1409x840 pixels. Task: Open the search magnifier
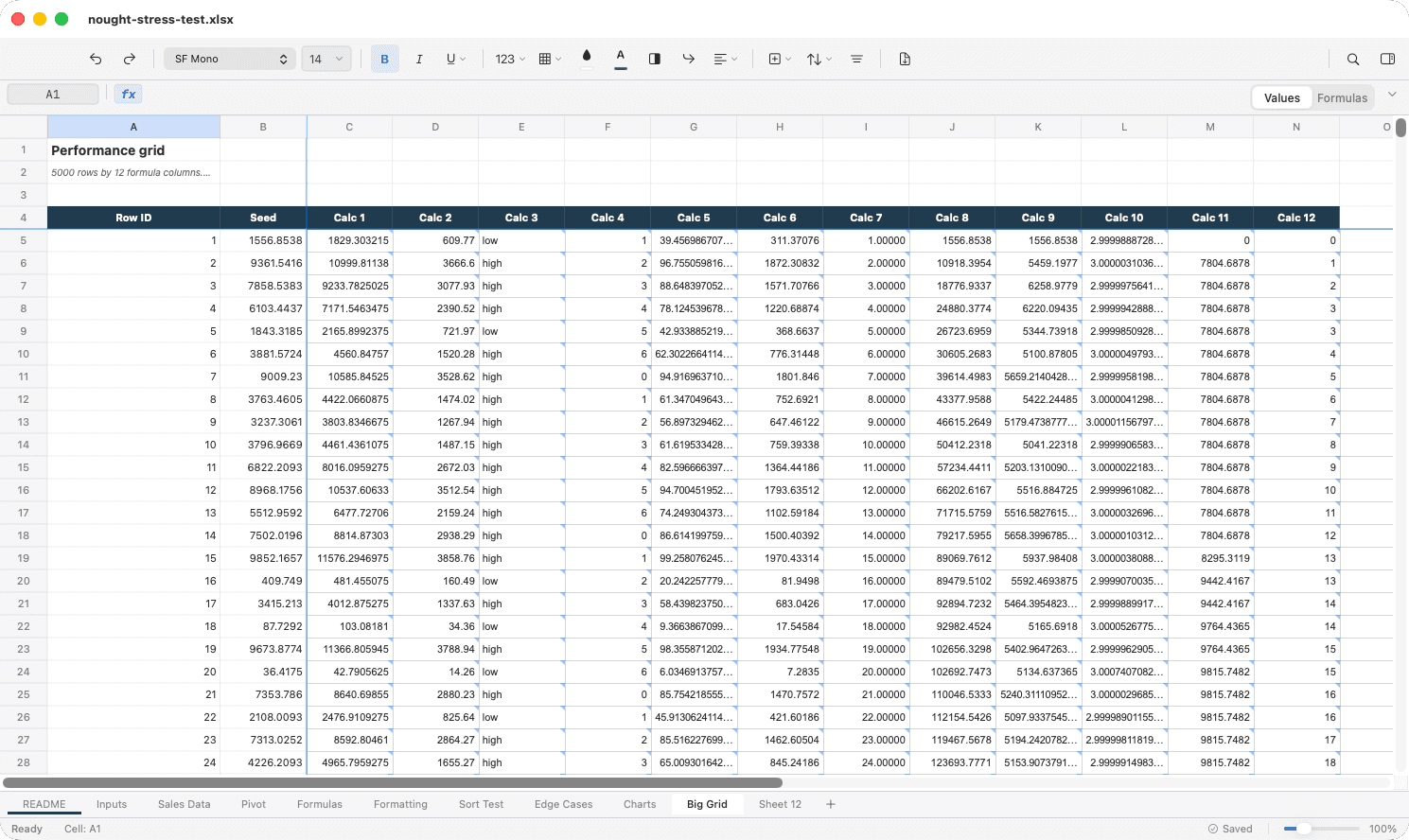click(x=1353, y=59)
